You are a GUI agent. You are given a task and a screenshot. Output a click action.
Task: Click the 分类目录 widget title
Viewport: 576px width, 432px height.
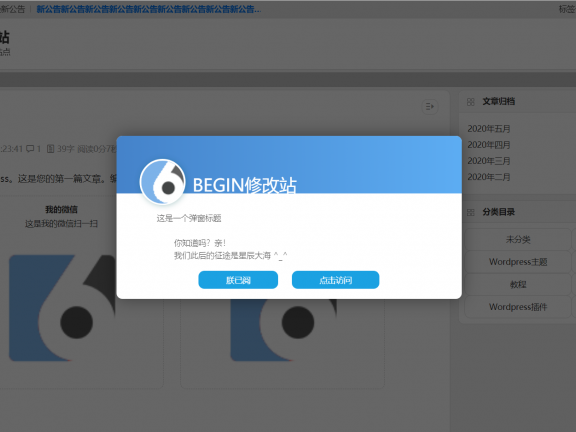click(498, 212)
